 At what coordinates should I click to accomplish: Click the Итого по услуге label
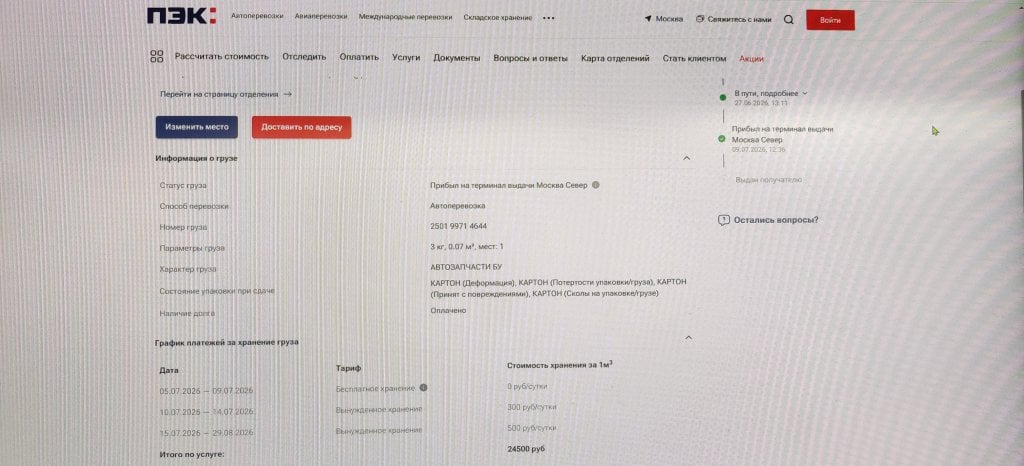click(x=192, y=454)
